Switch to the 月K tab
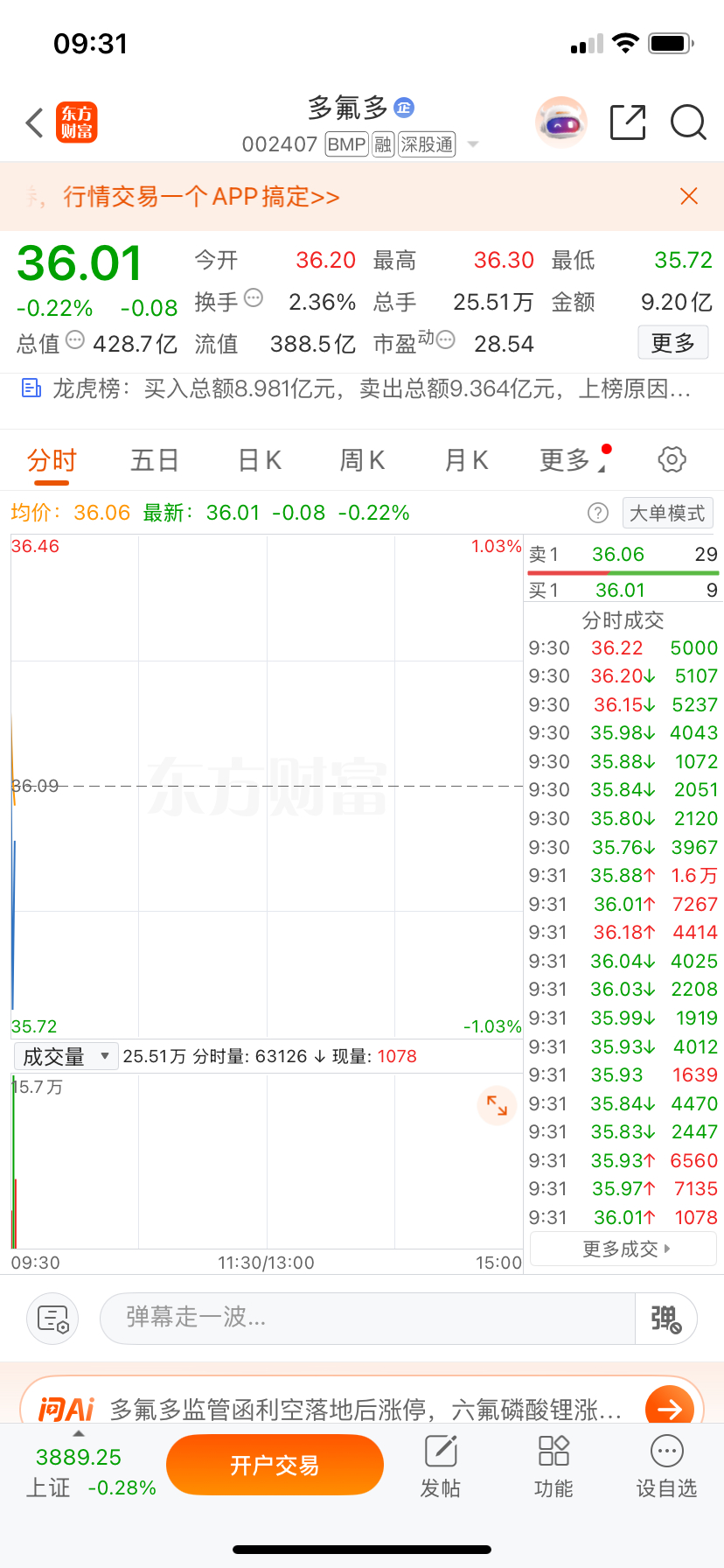The image size is (724, 1568). pos(466,460)
